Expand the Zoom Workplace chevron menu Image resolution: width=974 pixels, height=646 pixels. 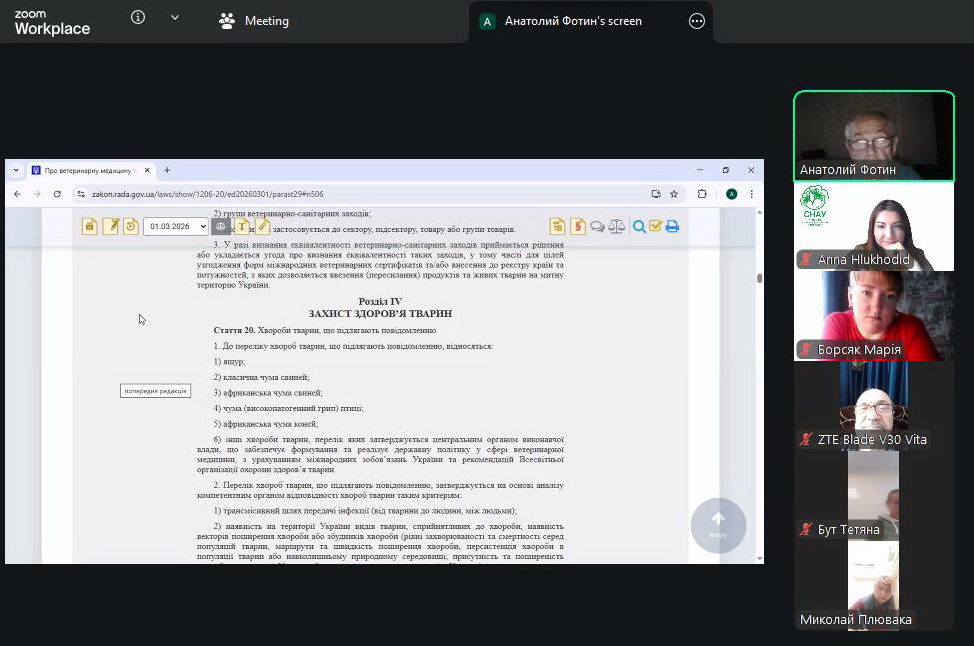click(175, 17)
